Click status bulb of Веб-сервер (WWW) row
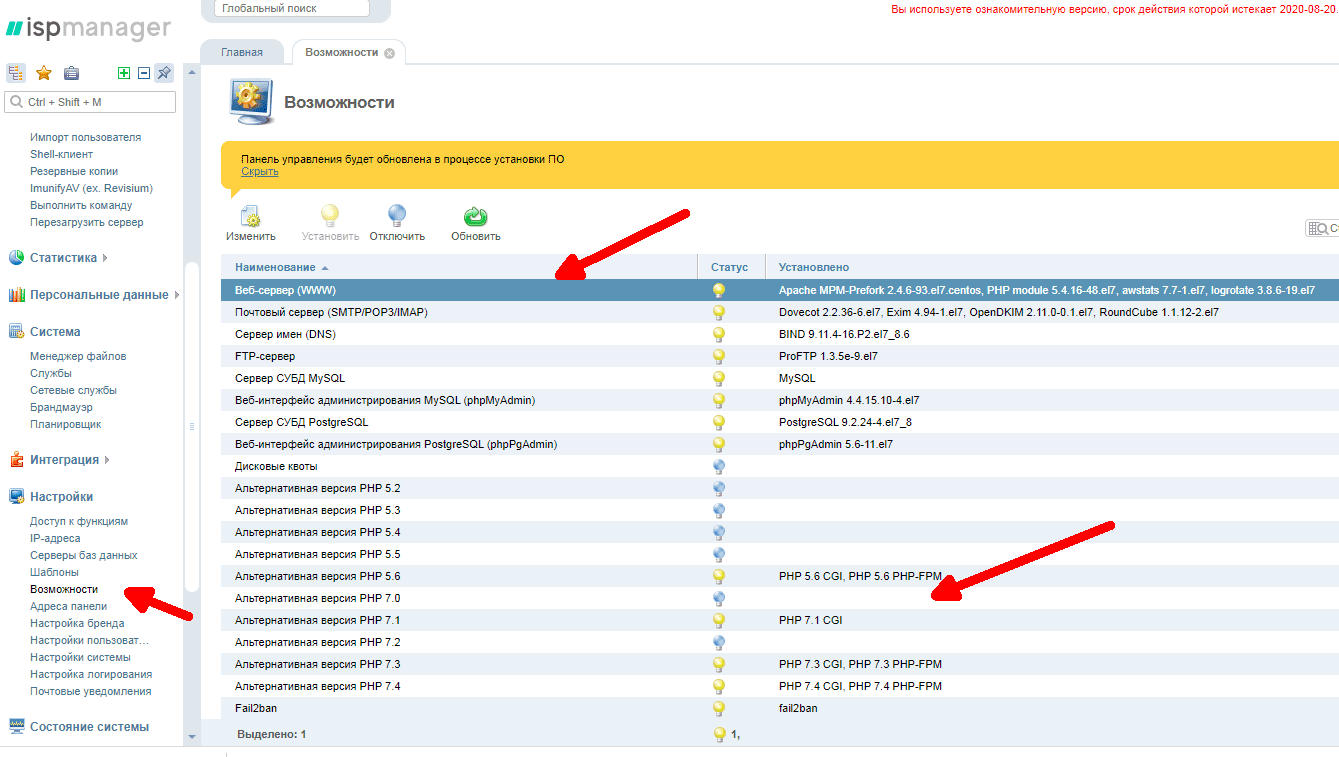The width and height of the screenshot is (1339, 757). (x=718, y=290)
